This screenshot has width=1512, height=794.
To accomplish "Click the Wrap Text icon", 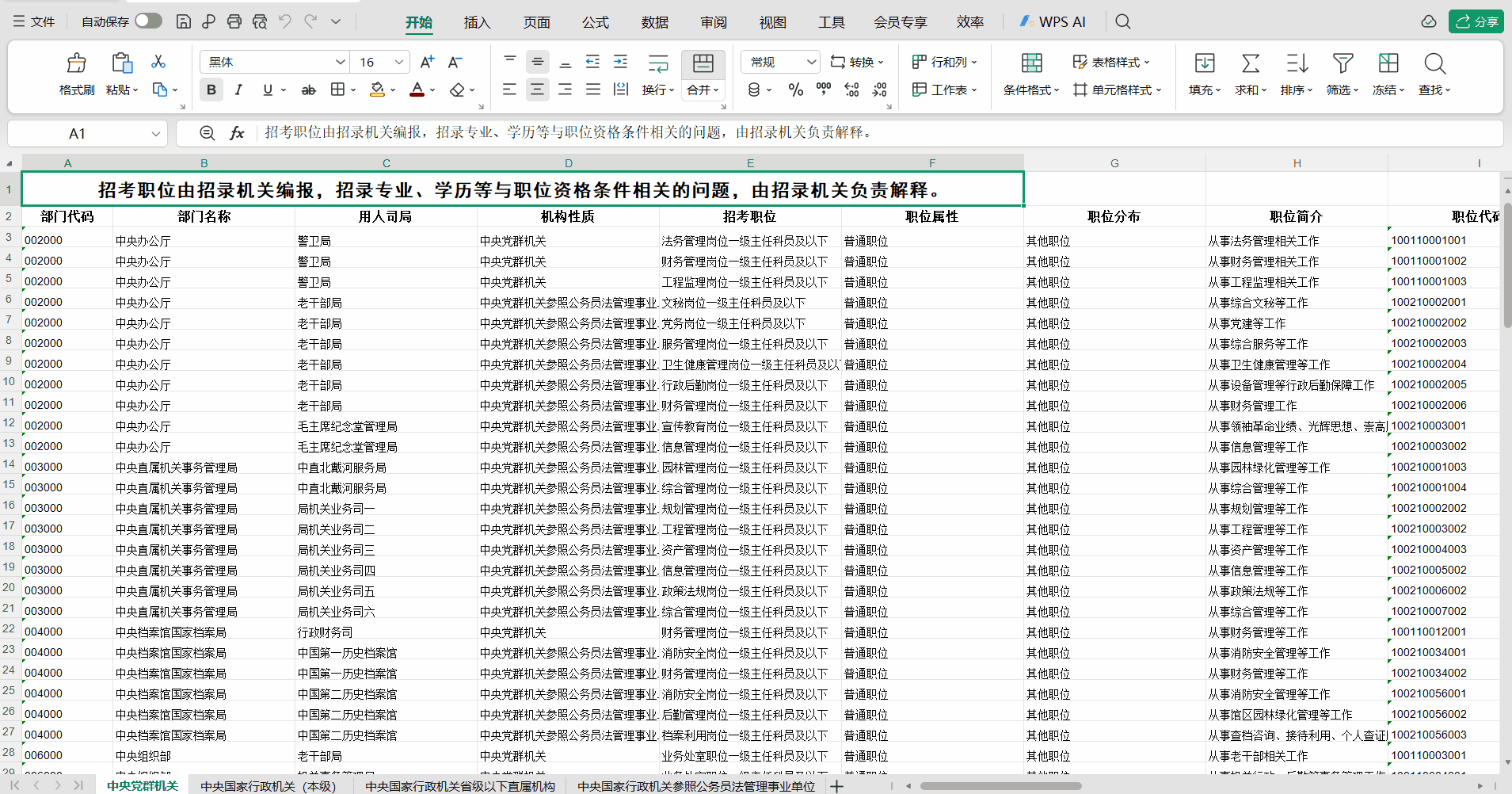I will click(x=658, y=63).
